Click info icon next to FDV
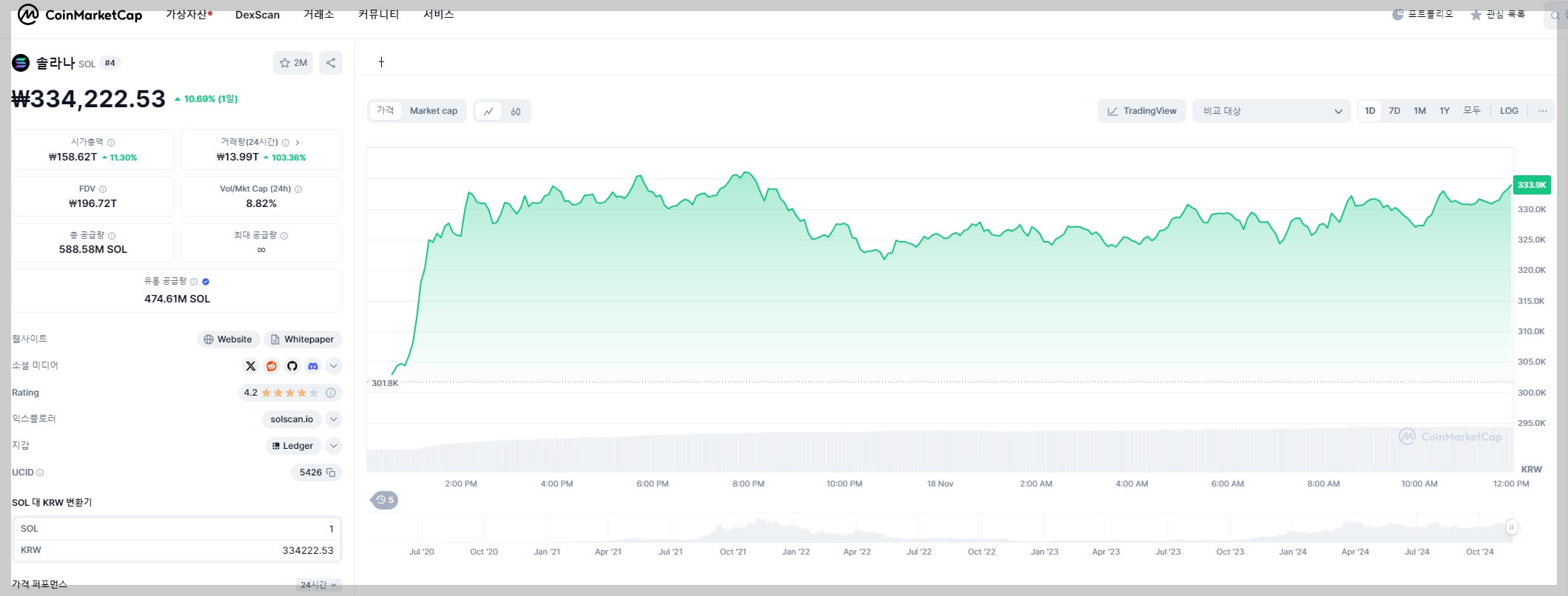 pyautogui.click(x=103, y=189)
